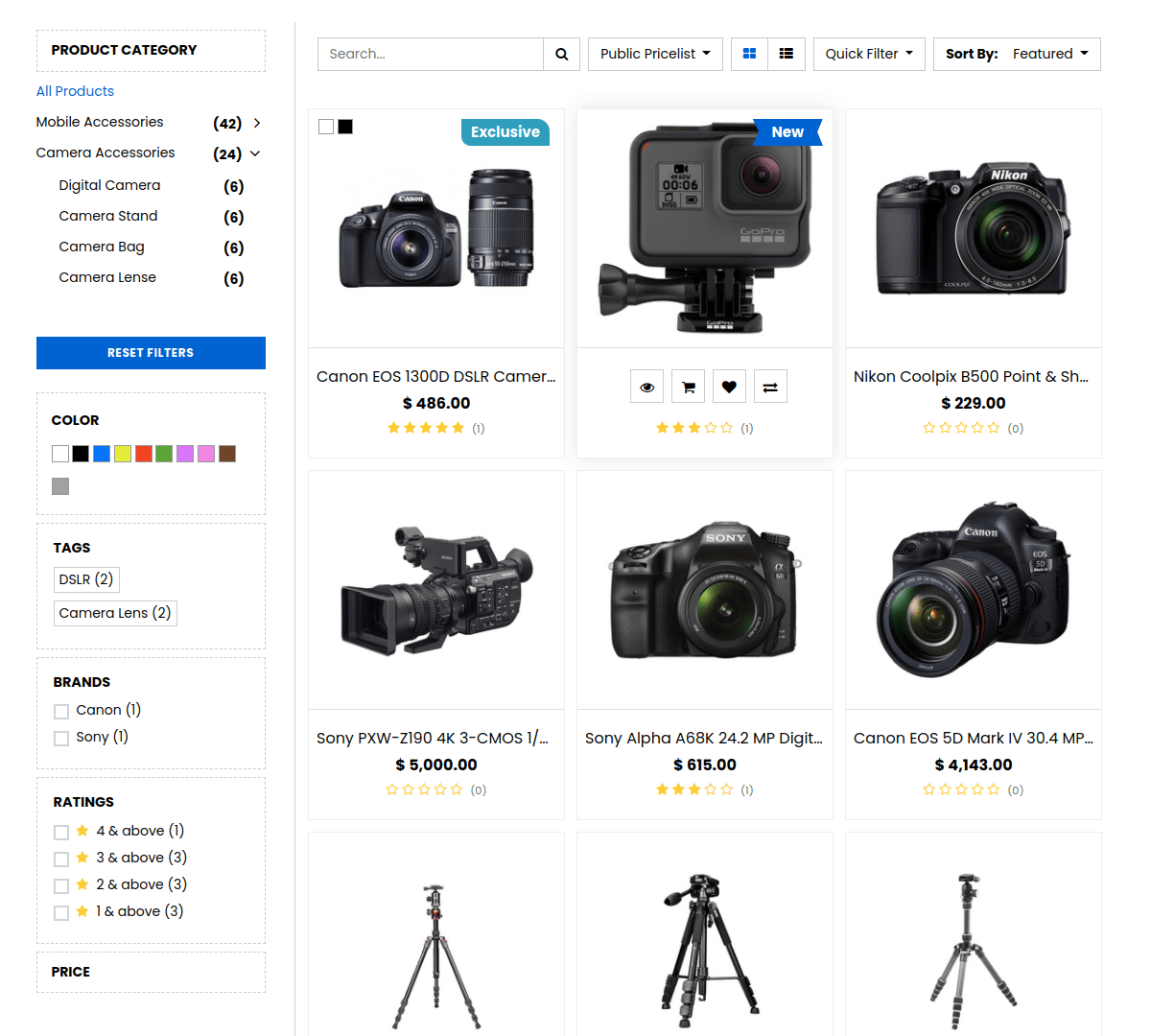Select Camera Stand subcategory

pos(108,216)
